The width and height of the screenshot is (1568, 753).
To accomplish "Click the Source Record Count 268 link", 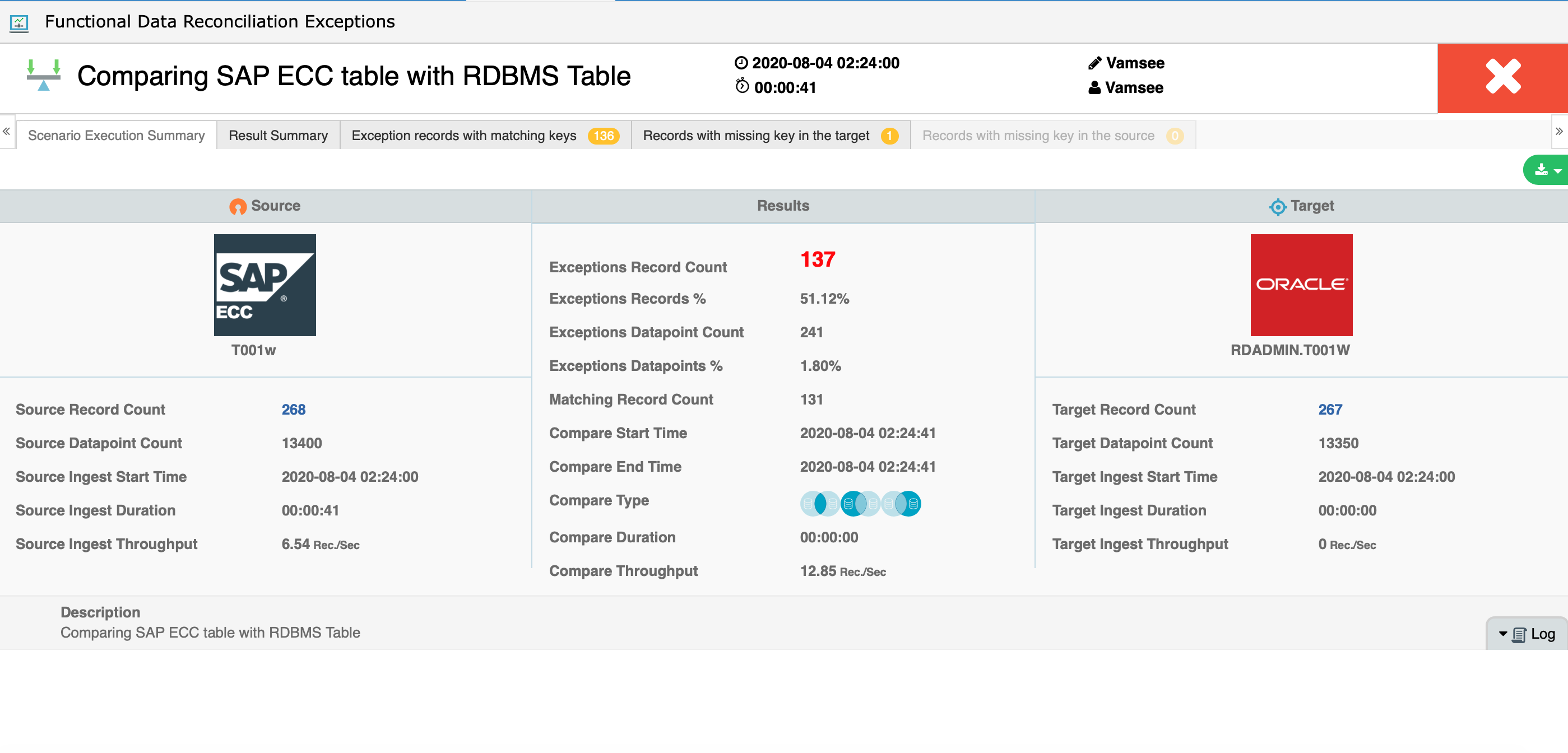I will click(x=294, y=409).
